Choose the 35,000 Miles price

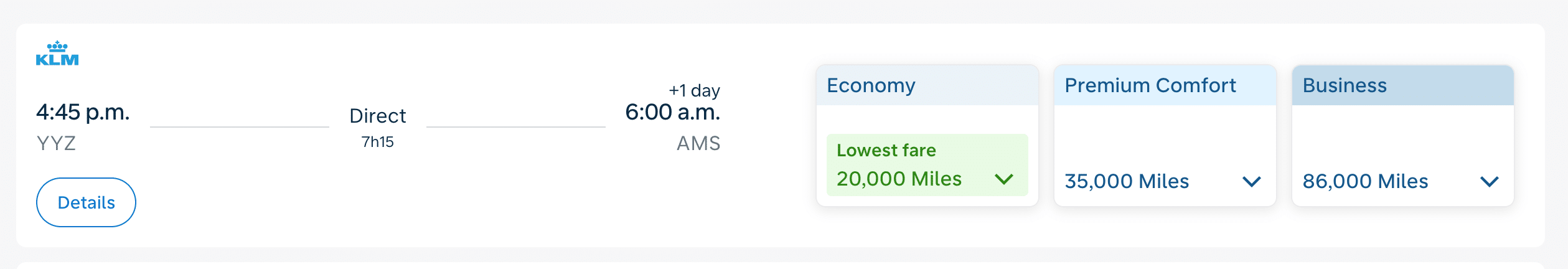click(x=1127, y=181)
